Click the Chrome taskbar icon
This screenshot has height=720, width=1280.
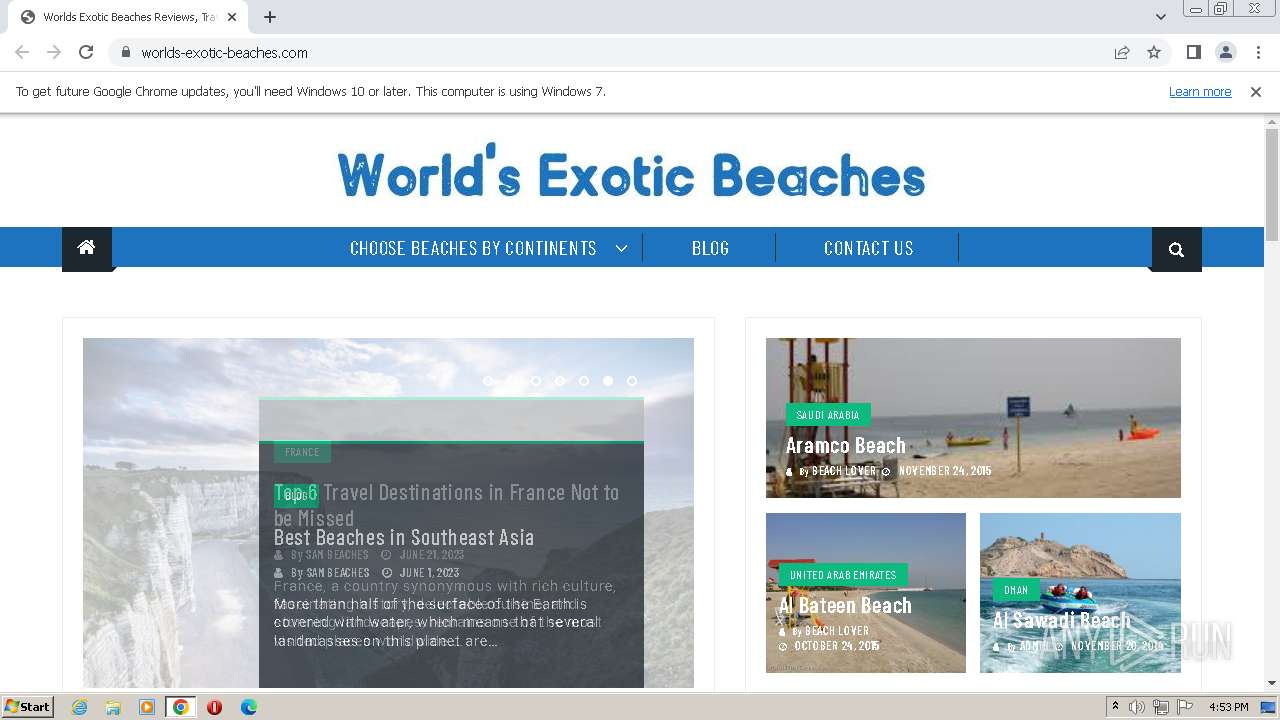coord(180,707)
